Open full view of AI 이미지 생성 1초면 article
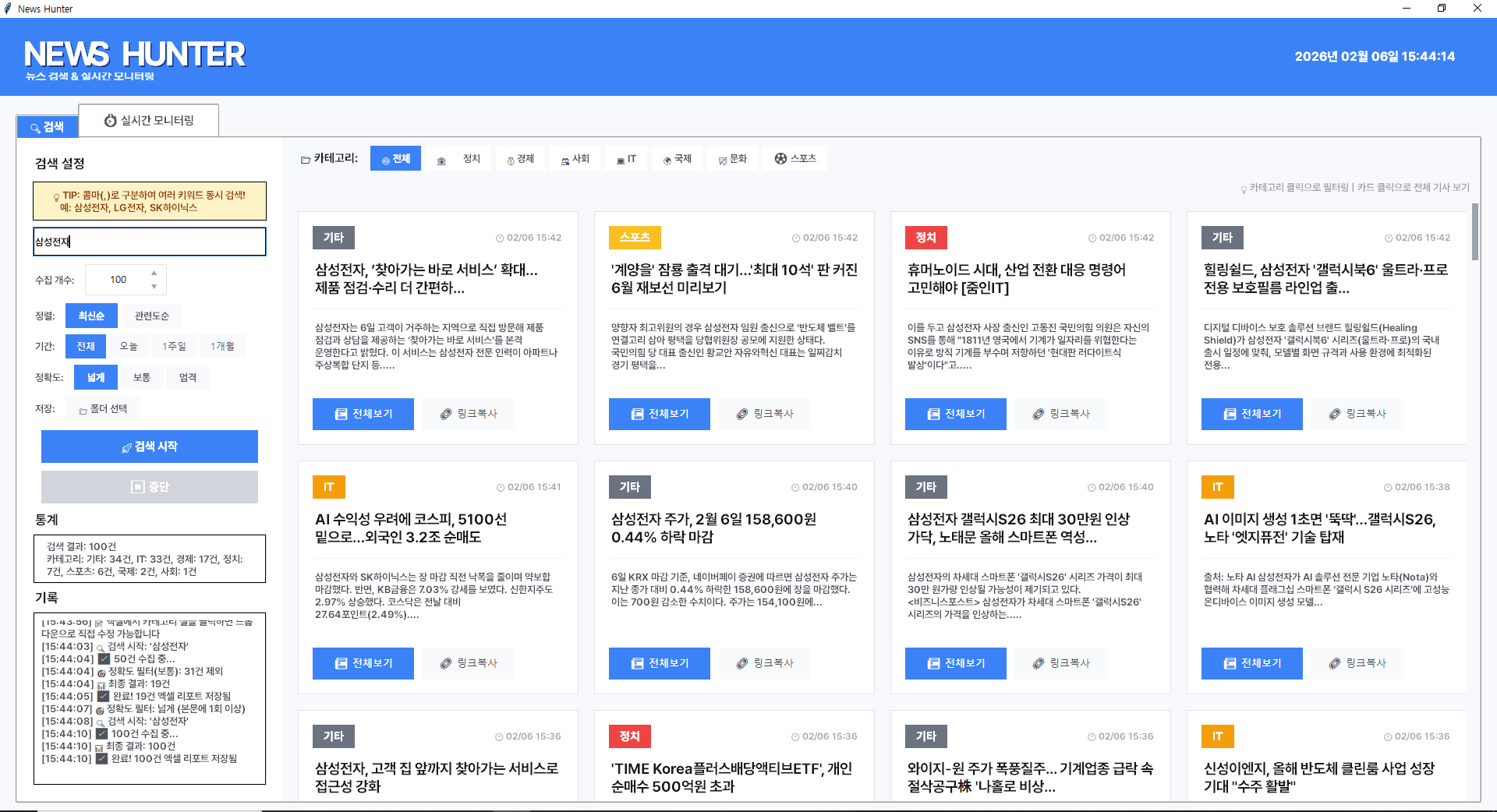This screenshot has height=812, width=1497. click(x=1252, y=663)
